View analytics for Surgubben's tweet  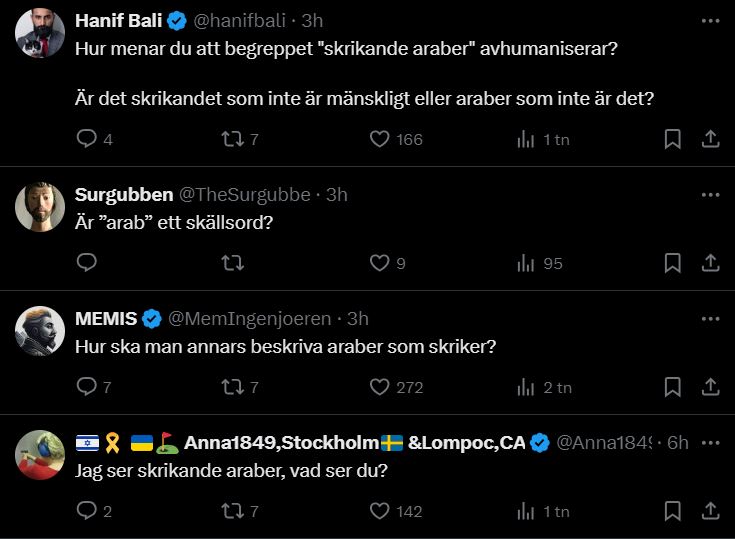[x=526, y=263]
